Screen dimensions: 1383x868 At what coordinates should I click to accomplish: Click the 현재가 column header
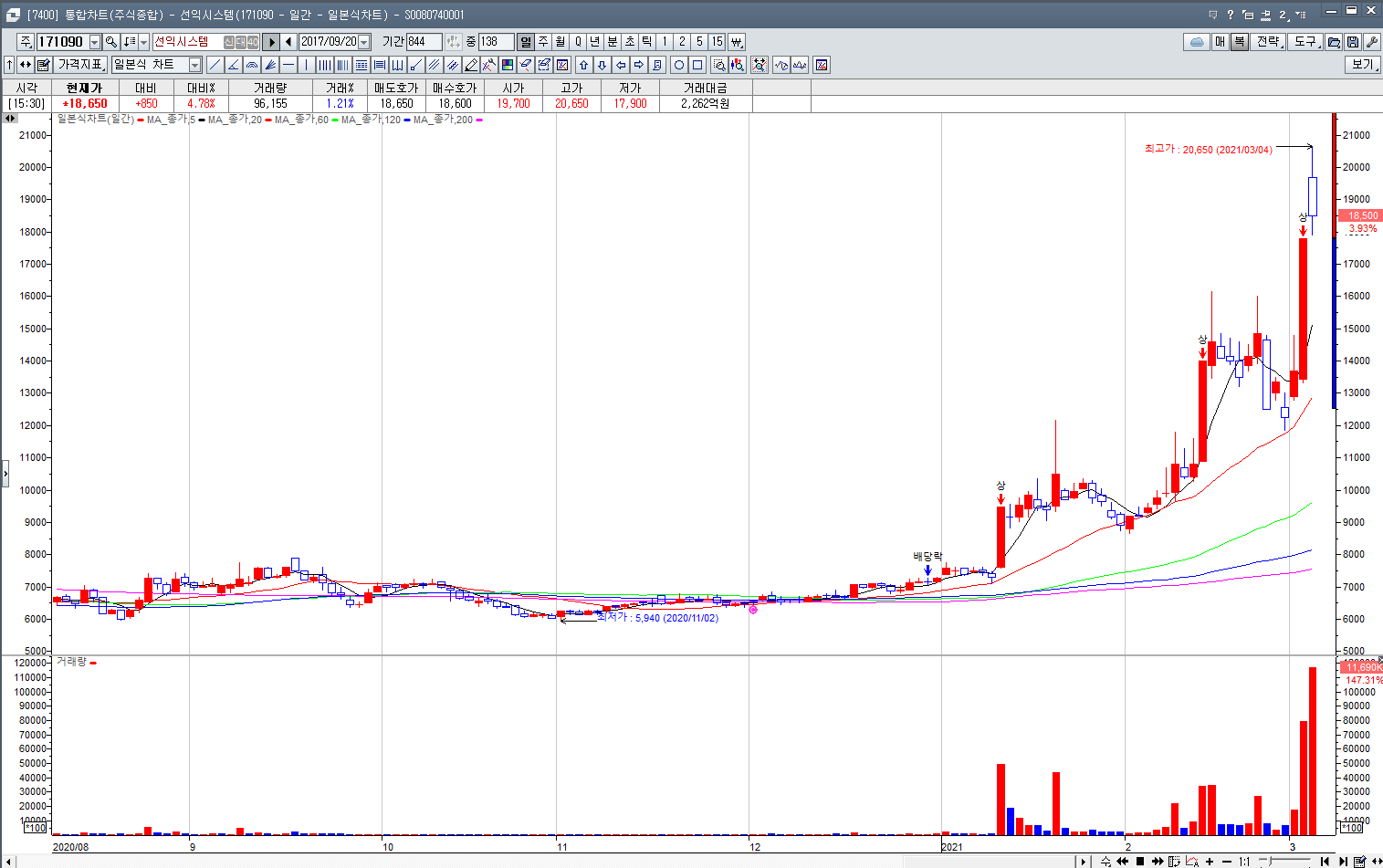click(x=84, y=88)
